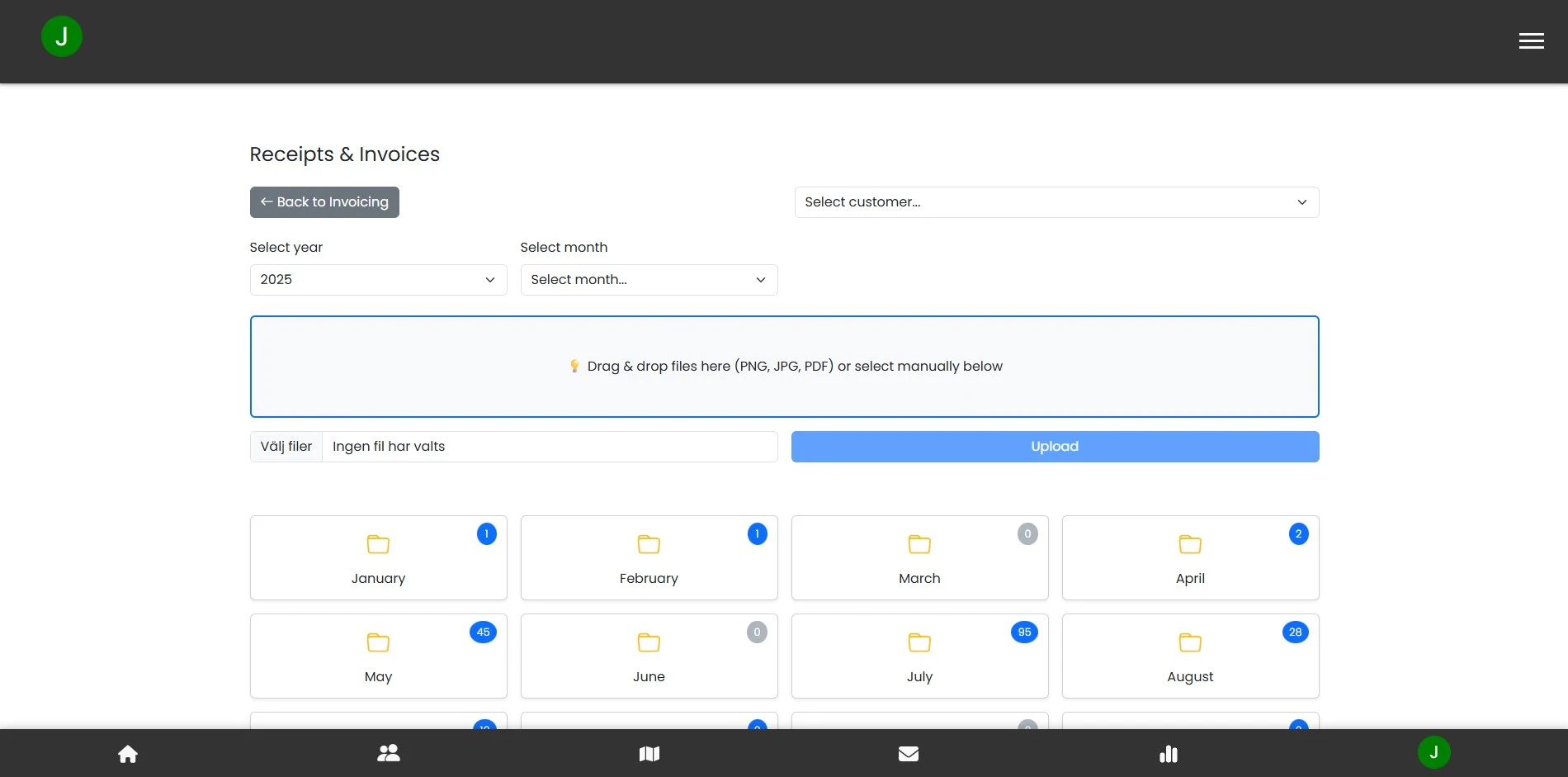Upload the selected files
Image resolution: width=1568 pixels, height=777 pixels.
(1054, 447)
